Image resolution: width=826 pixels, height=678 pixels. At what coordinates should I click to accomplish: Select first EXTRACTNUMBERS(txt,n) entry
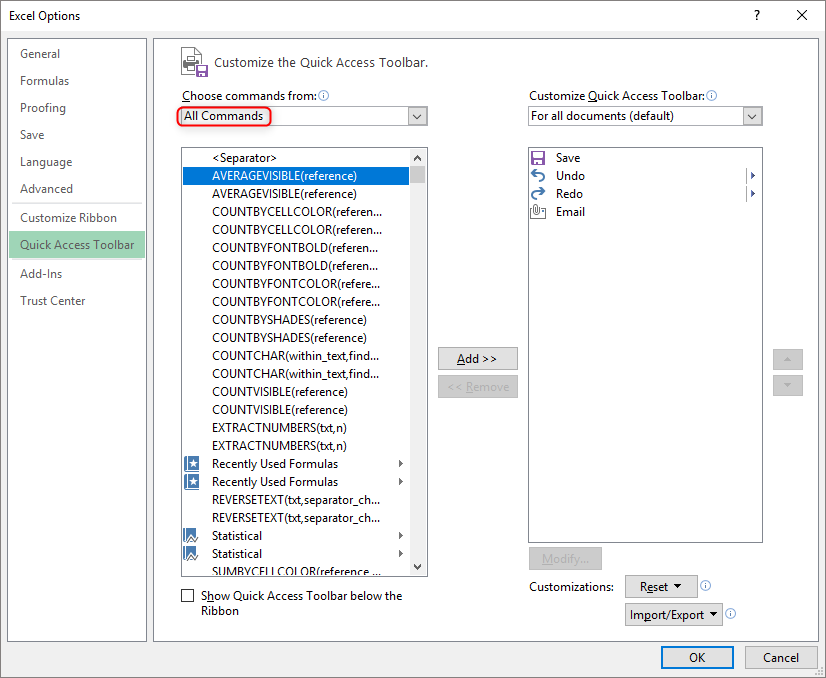296,428
